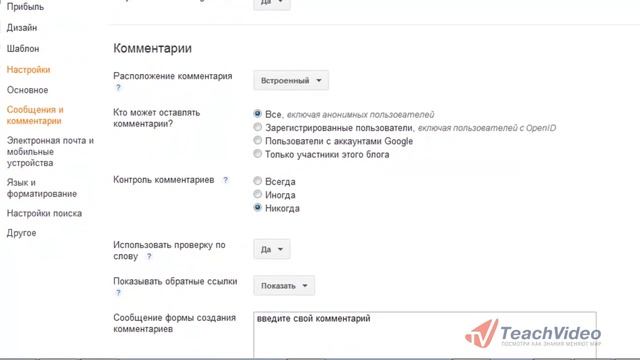
Task: Open the 'Встроенный' comment location dropdown
Action: click(291, 80)
